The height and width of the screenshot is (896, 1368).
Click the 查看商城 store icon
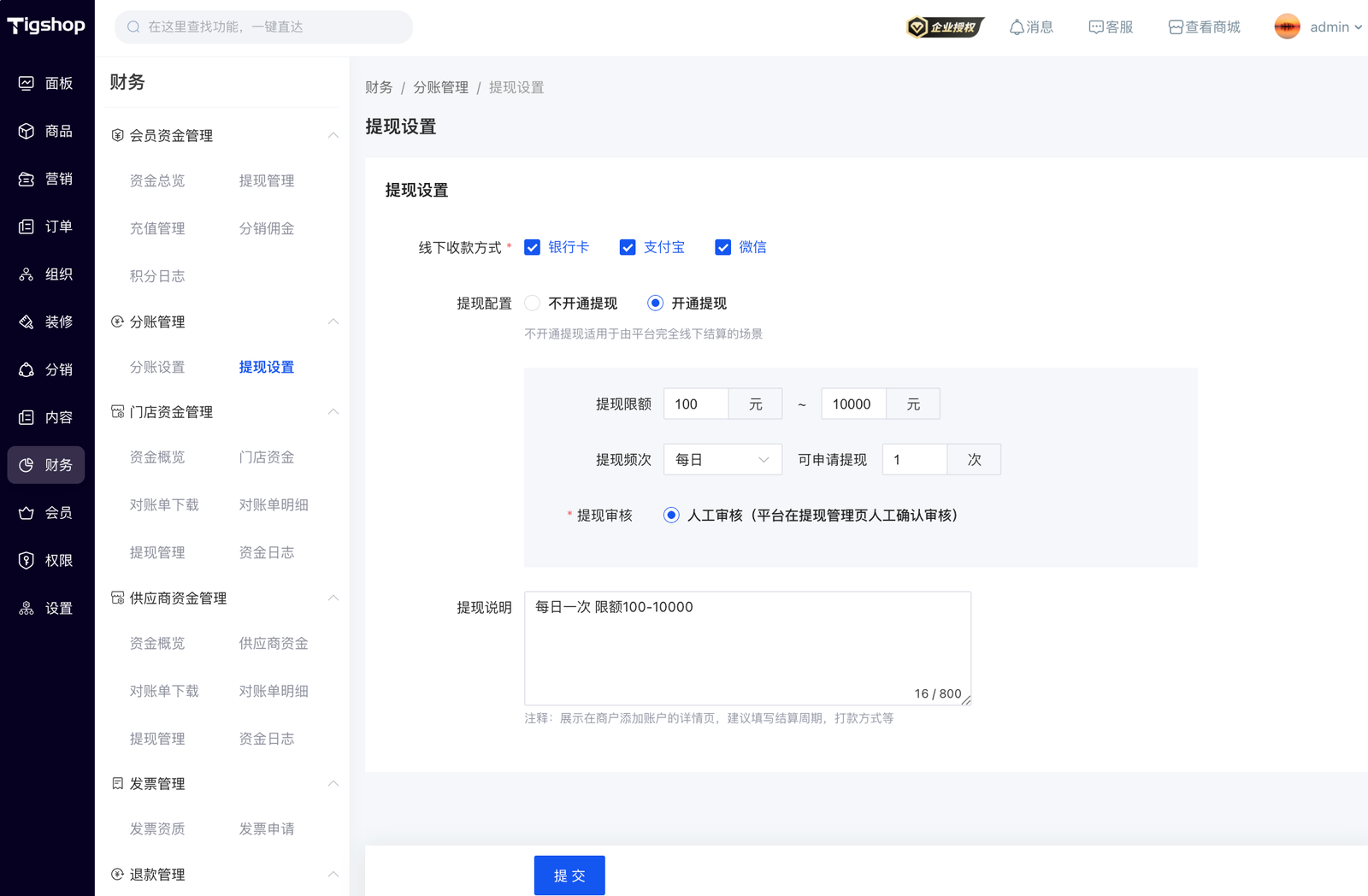pyautogui.click(x=1176, y=27)
